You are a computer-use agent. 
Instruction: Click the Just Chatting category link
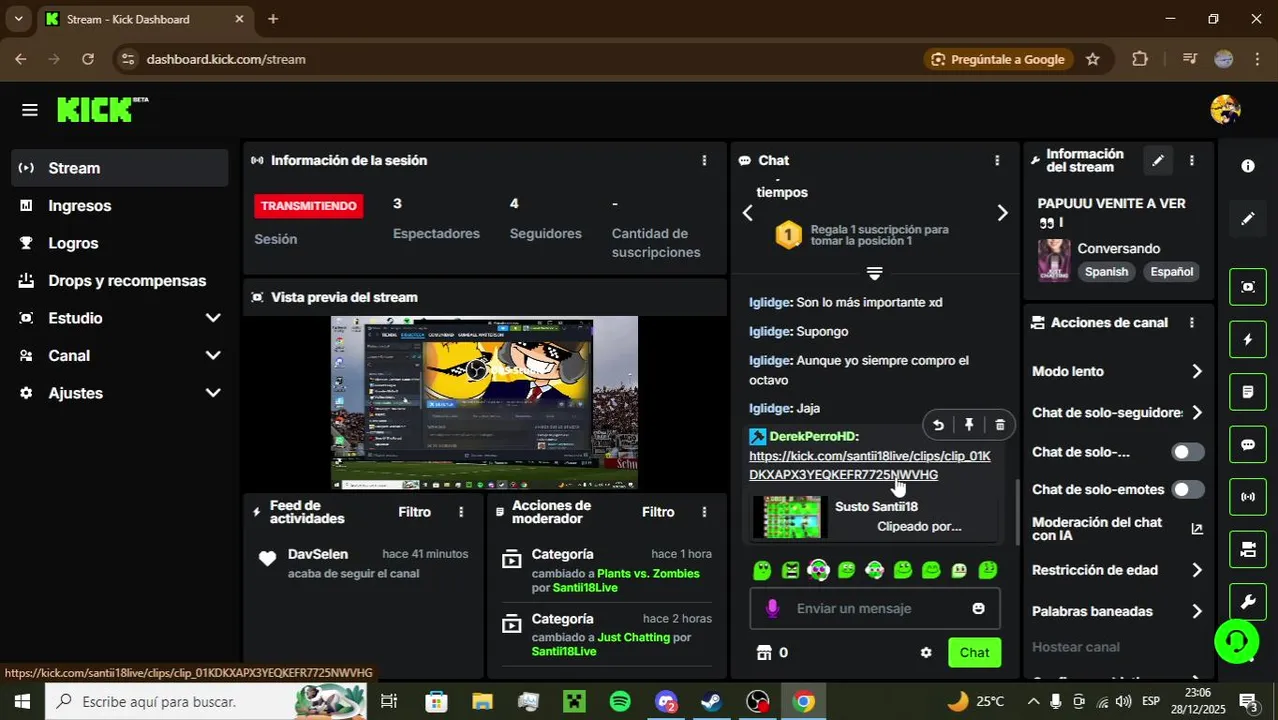tap(633, 638)
